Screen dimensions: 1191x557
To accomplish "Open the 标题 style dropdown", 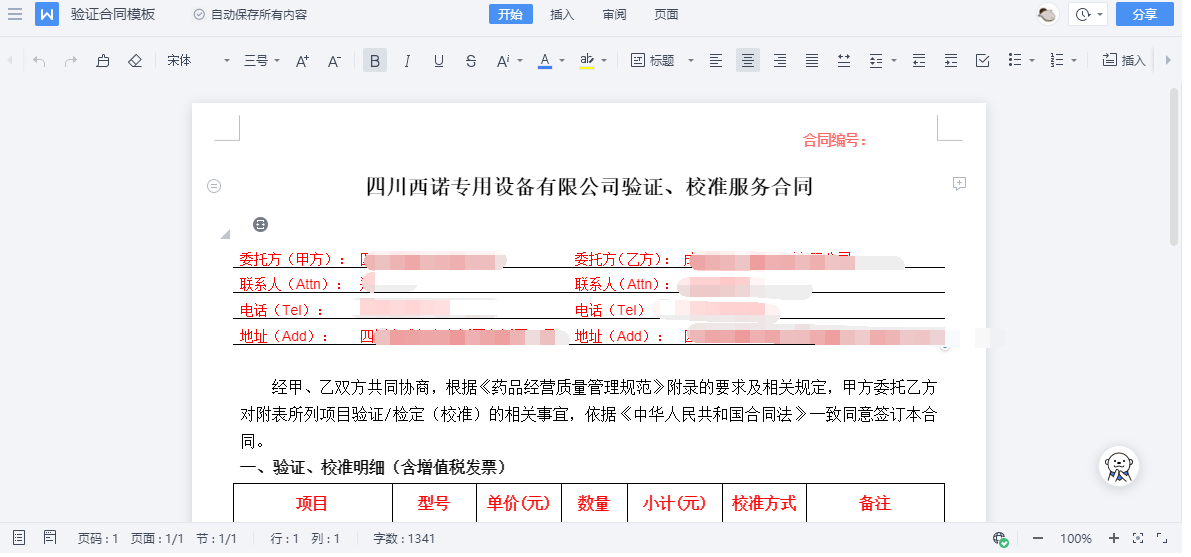I will point(662,61).
